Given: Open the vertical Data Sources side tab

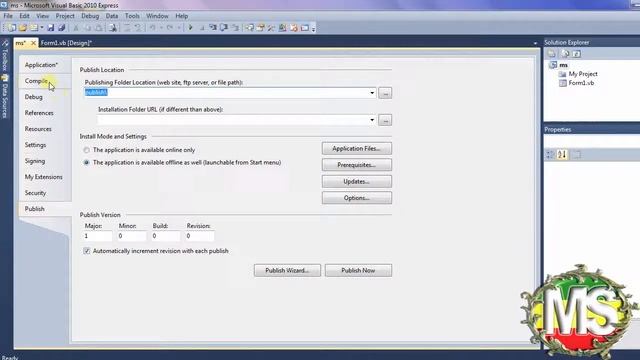Looking at the screenshot, I should [5, 97].
